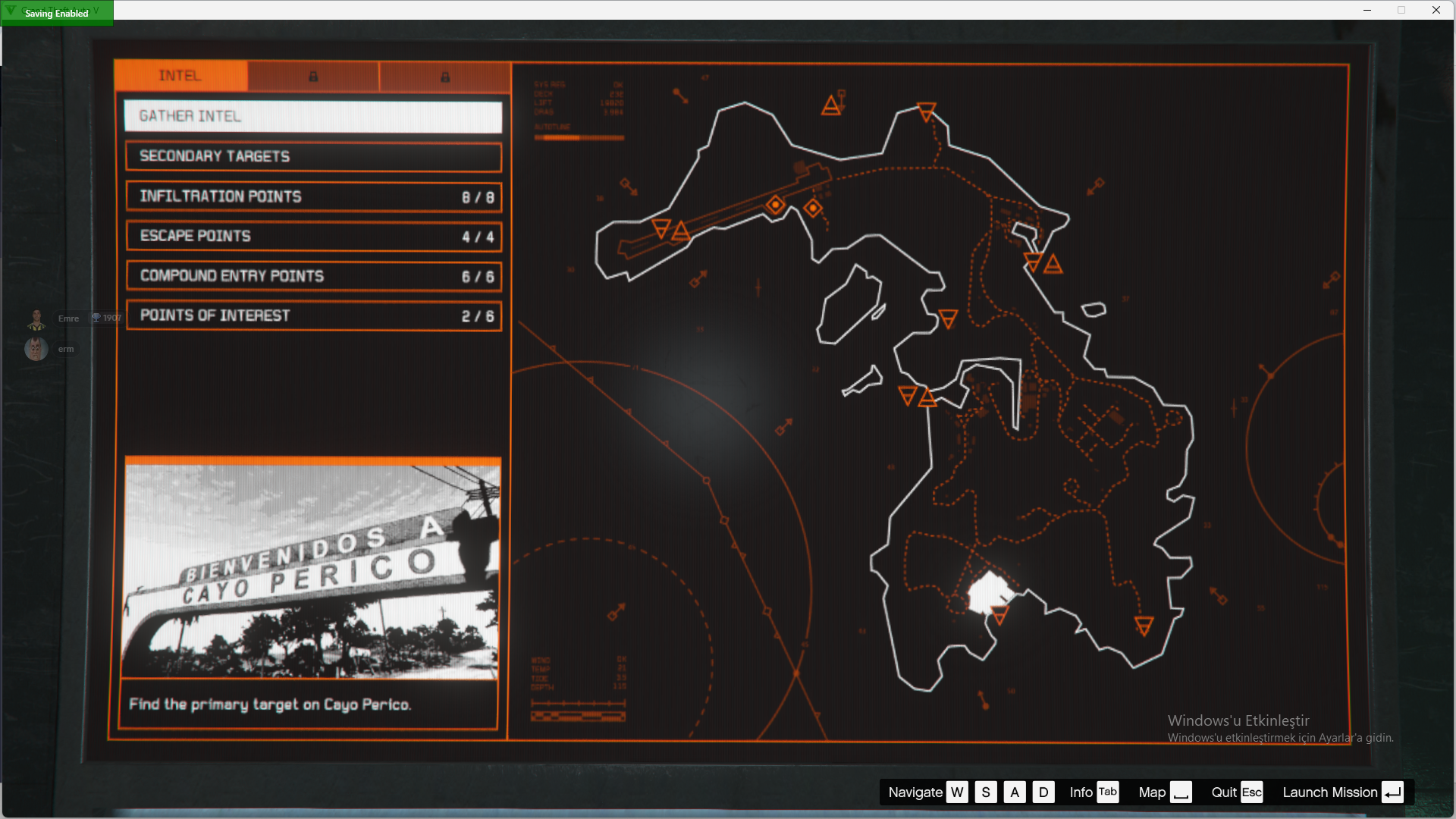Select the GATHER INTEL mission entry
1456x819 pixels.
pos(313,117)
